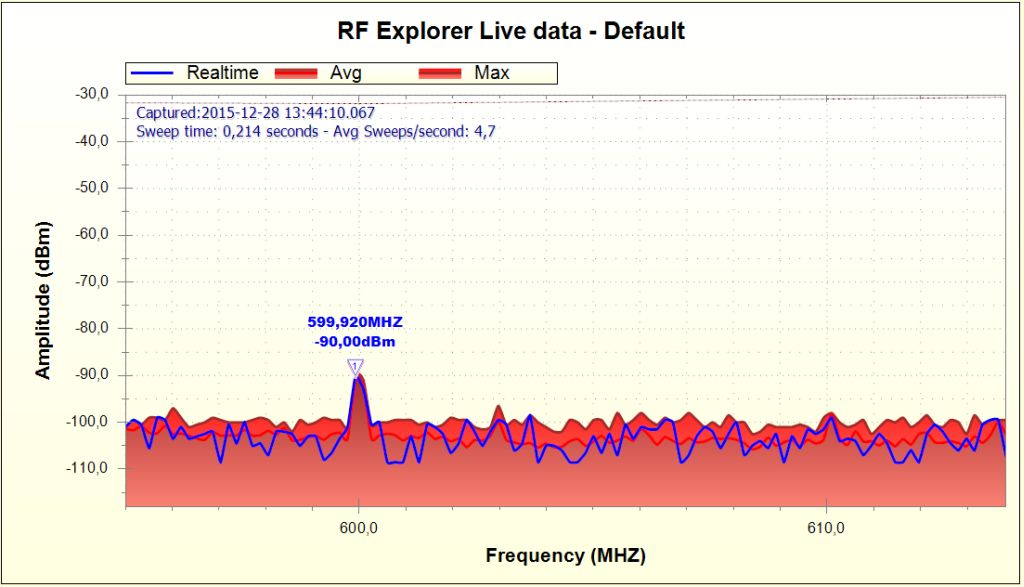Click the blue Realtime legend line swatch
This screenshot has height=587, width=1024.
coord(152,72)
